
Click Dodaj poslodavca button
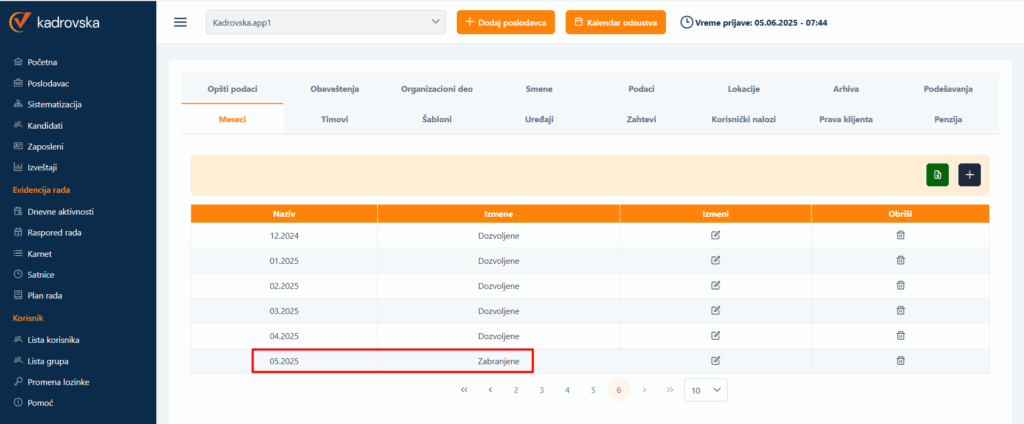pyautogui.click(x=505, y=22)
